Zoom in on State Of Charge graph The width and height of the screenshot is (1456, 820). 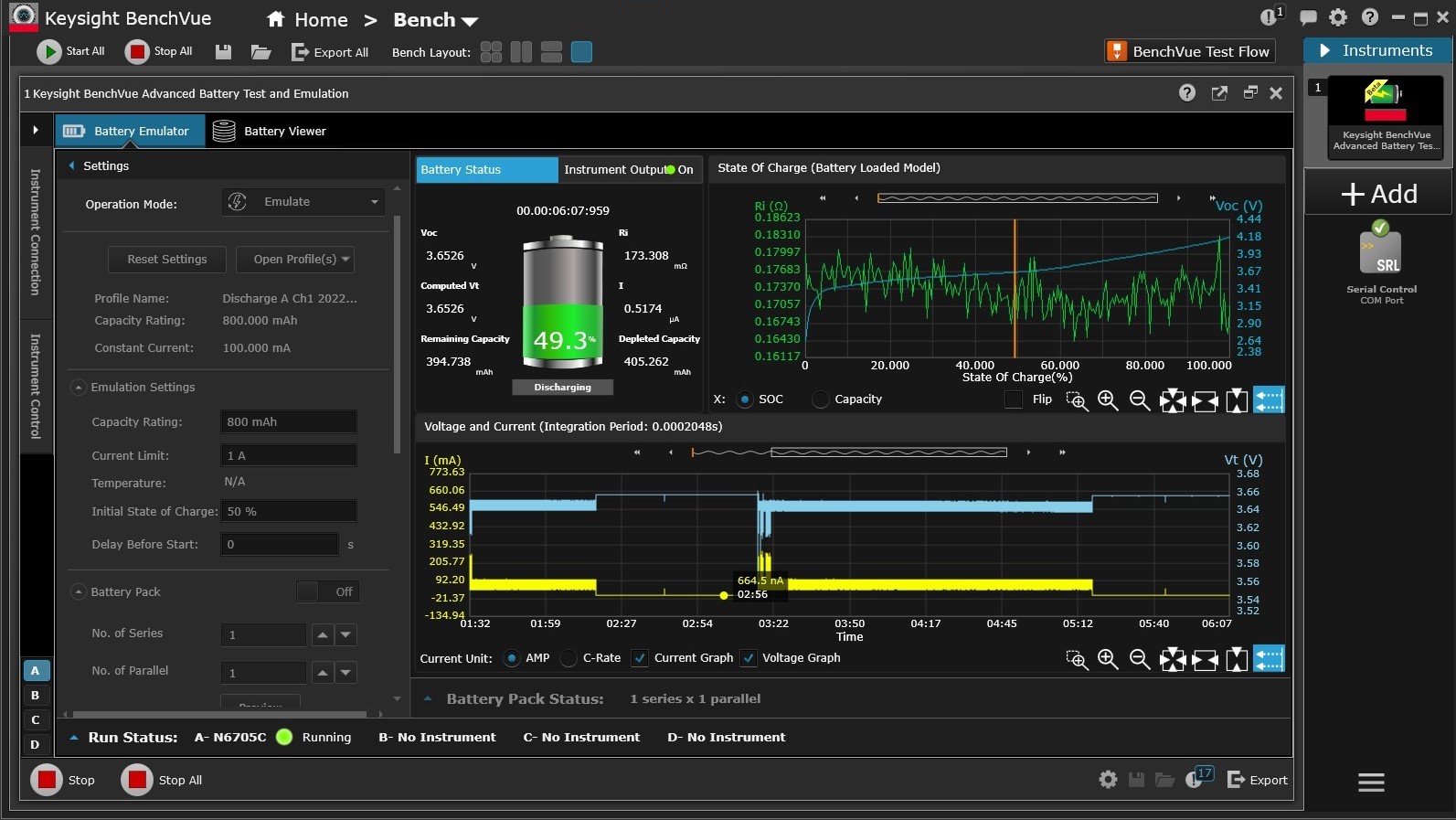(1108, 400)
